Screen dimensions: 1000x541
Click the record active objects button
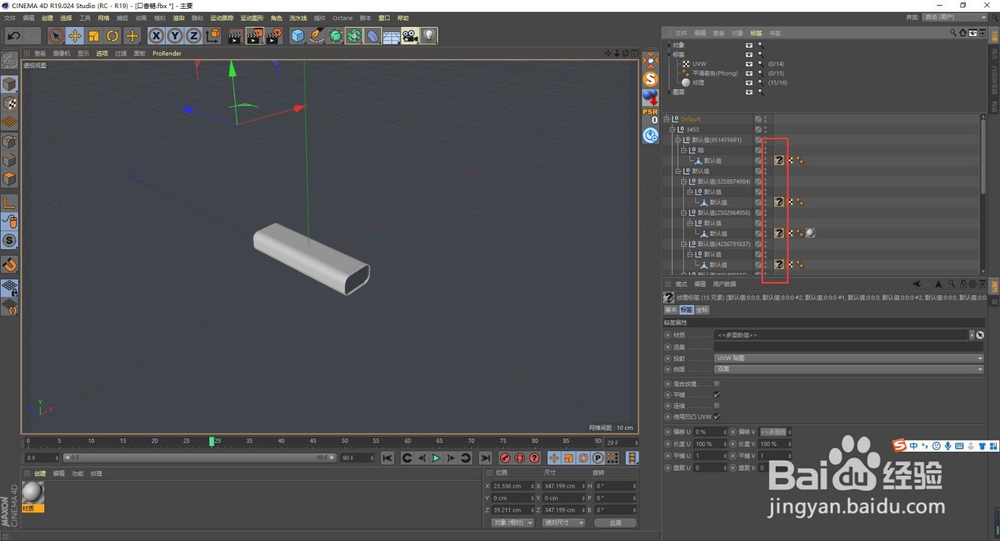pyautogui.click(x=505, y=458)
